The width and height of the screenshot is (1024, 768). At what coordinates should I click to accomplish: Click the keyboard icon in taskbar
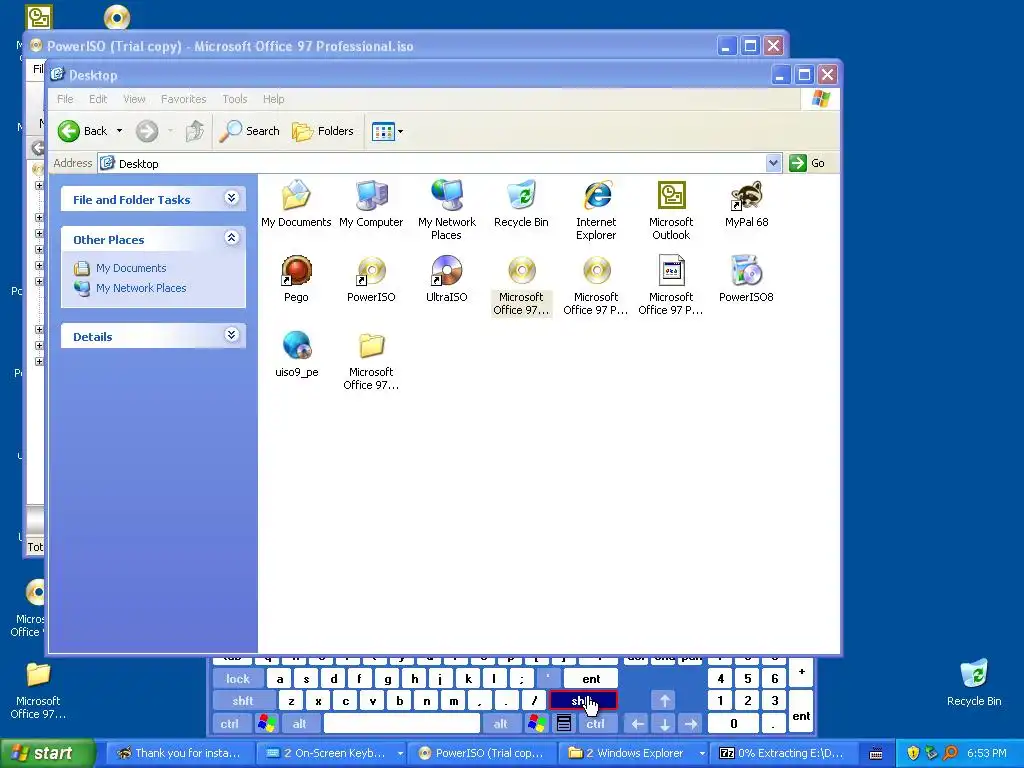coord(876,754)
